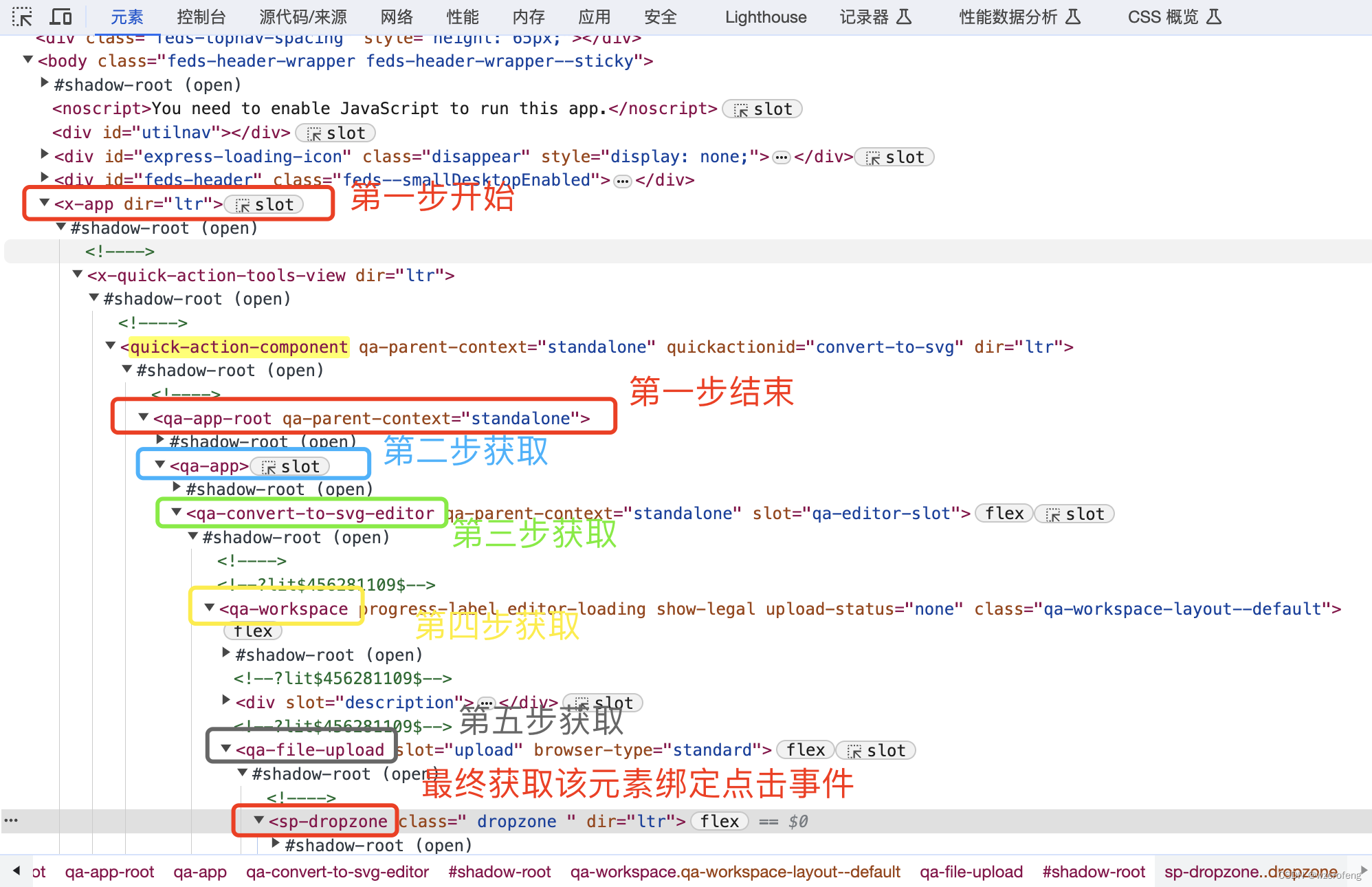The height and width of the screenshot is (887, 1372).
Task: Activate the element inspector picker icon
Action: [x=22, y=17]
